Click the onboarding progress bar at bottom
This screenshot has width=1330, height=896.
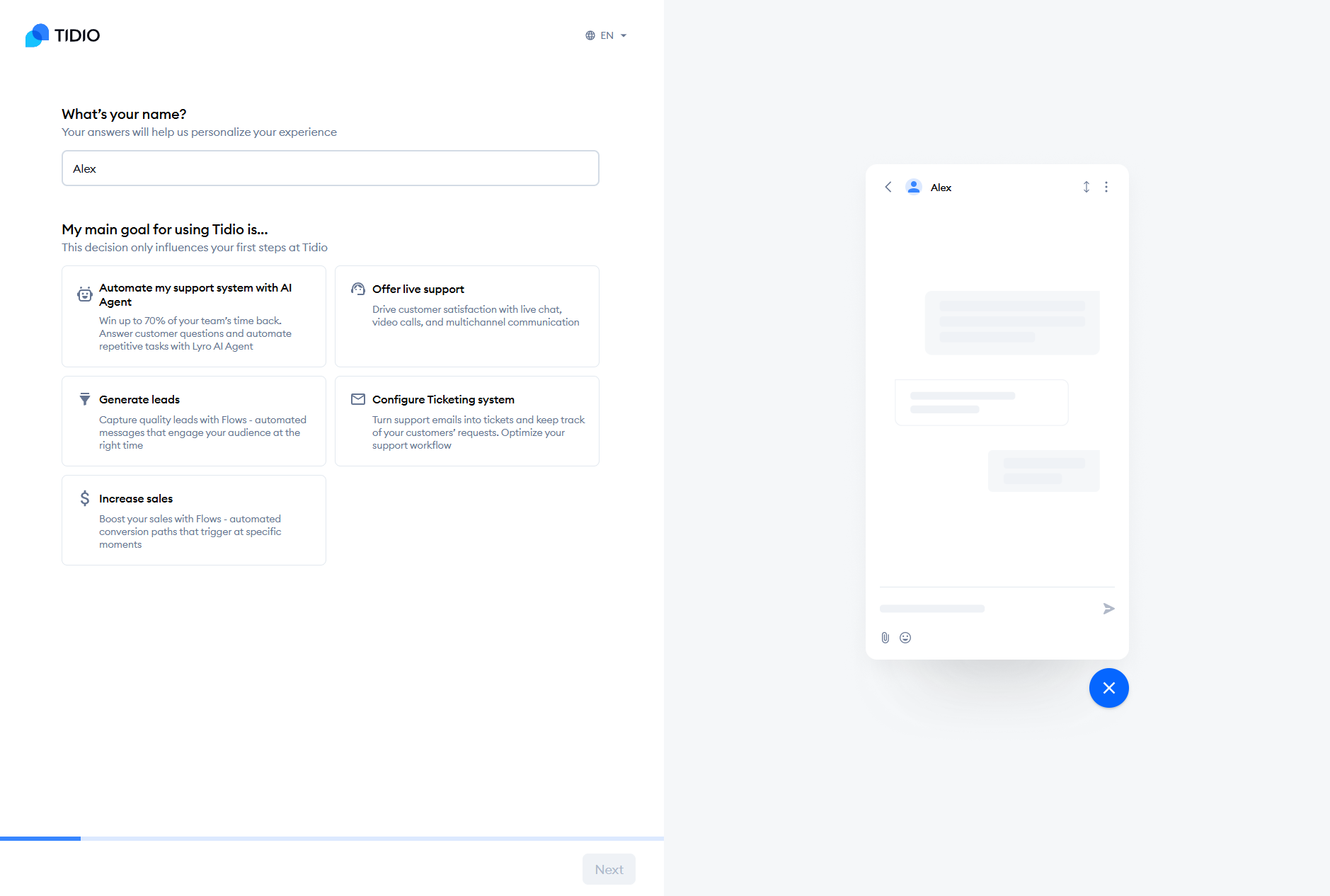[x=331, y=839]
